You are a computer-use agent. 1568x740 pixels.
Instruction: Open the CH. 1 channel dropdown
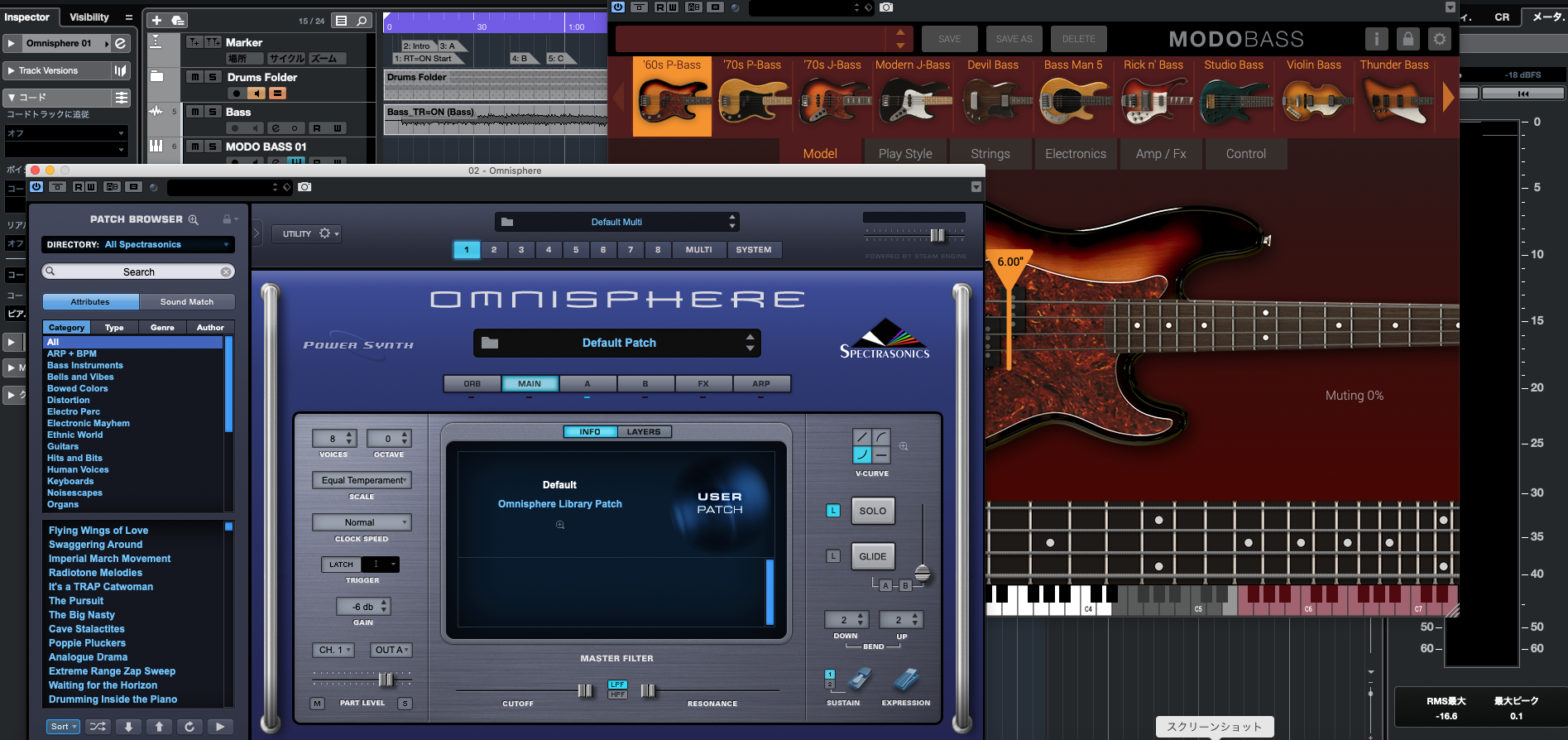point(334,650)
